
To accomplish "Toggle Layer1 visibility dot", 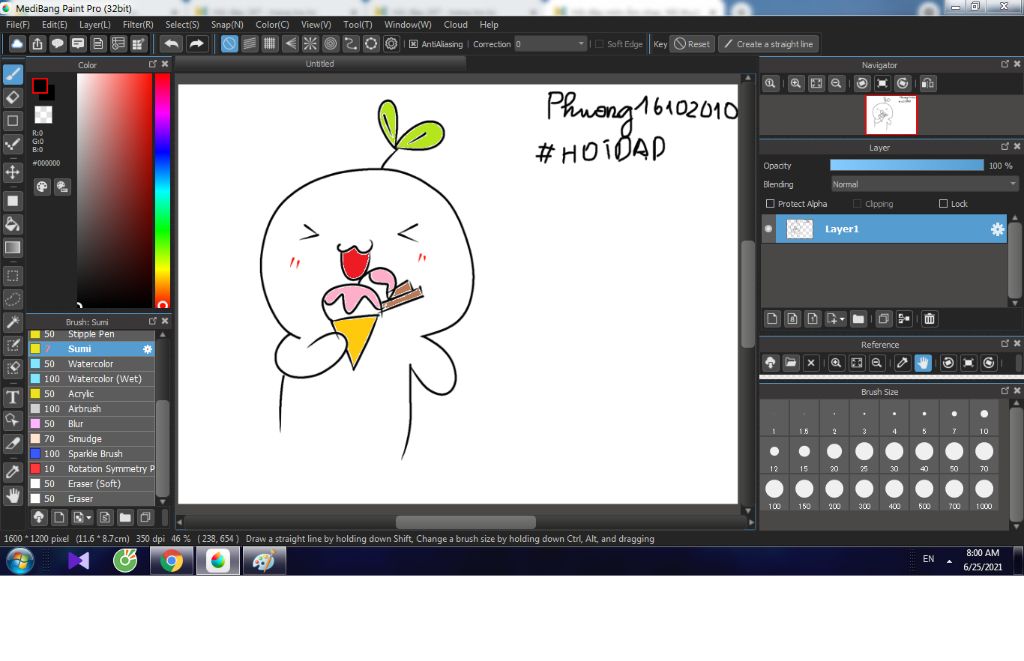I will 769,229.
